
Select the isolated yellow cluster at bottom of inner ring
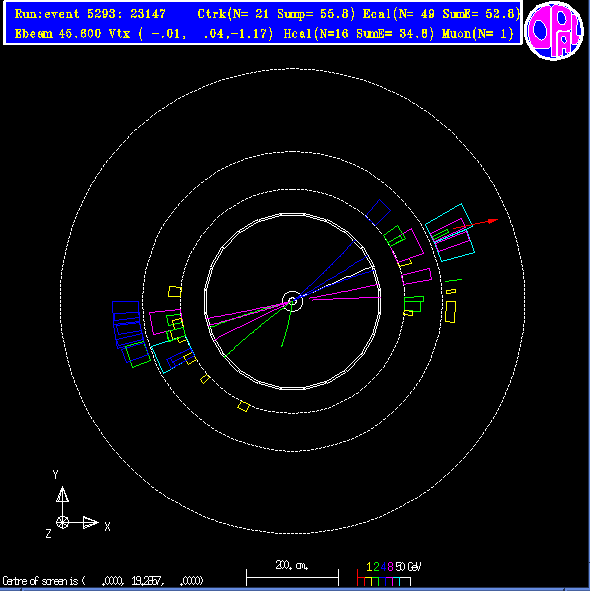pos(244,406)
